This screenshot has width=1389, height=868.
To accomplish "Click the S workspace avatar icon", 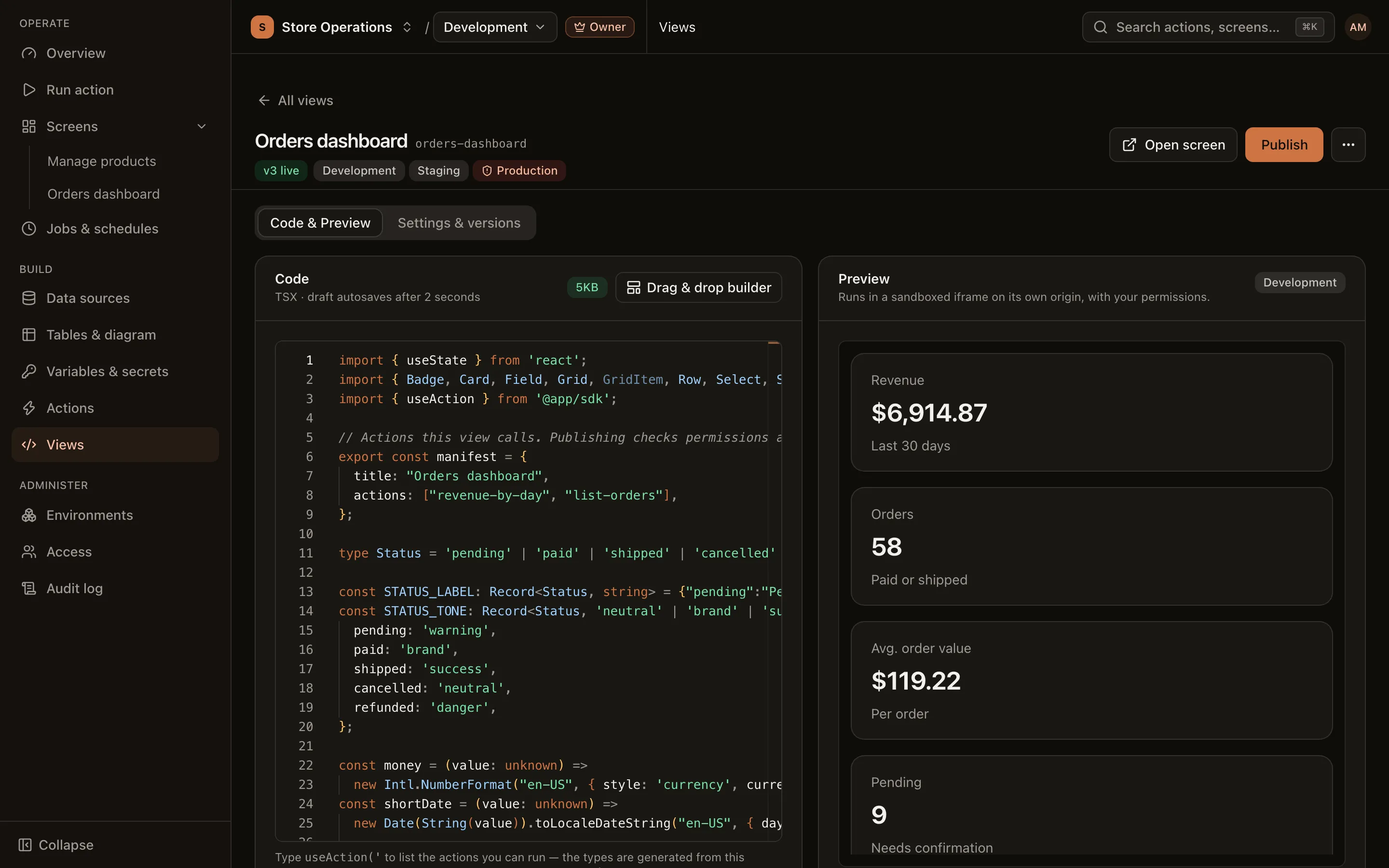I will click(262, 27).
